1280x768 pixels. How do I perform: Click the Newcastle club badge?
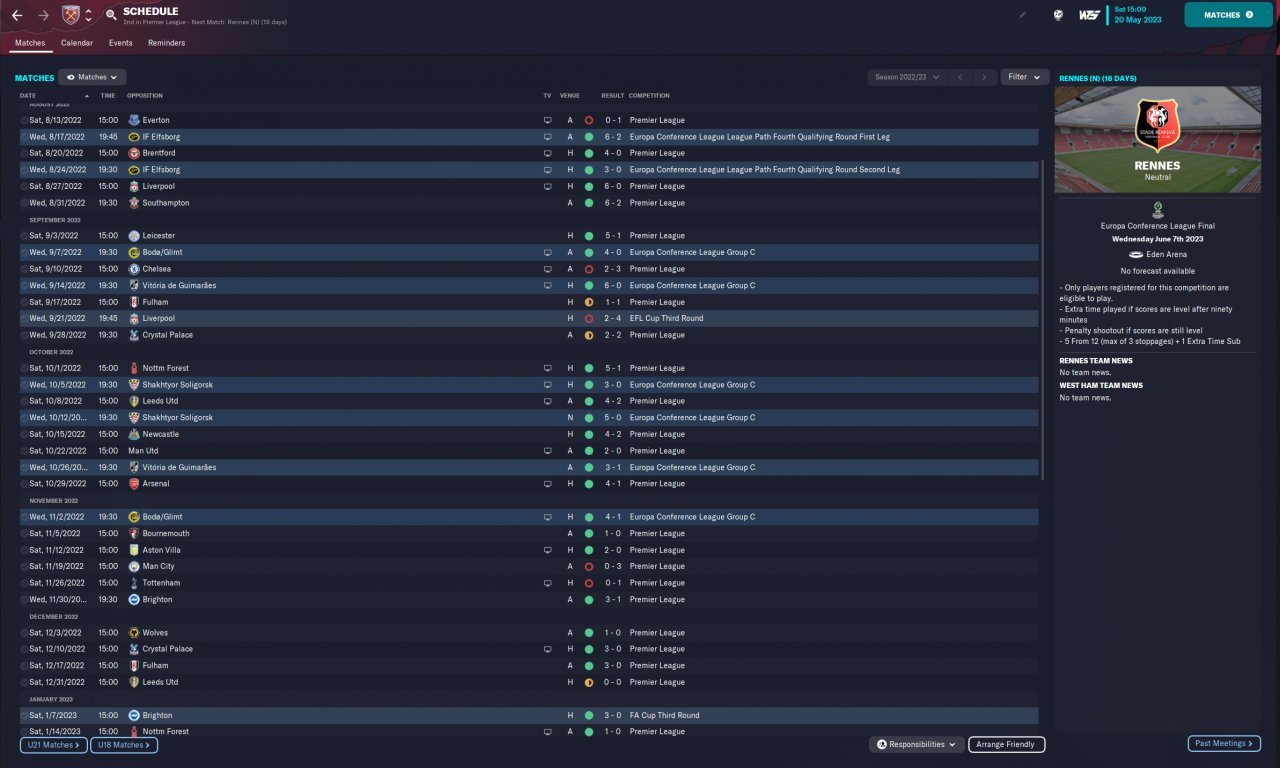coord(134,434)
